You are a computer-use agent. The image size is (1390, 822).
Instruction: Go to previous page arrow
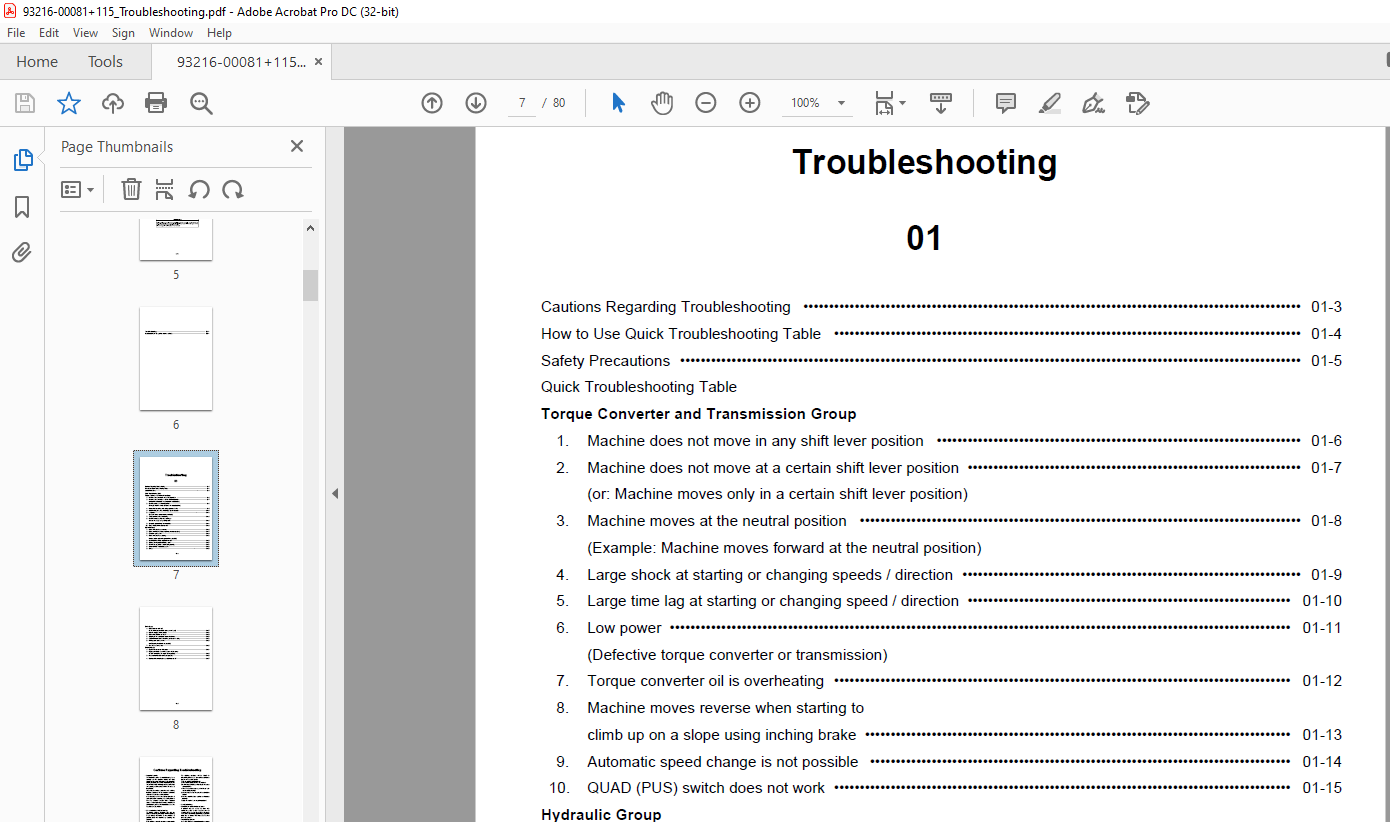(x=432, y=103)
